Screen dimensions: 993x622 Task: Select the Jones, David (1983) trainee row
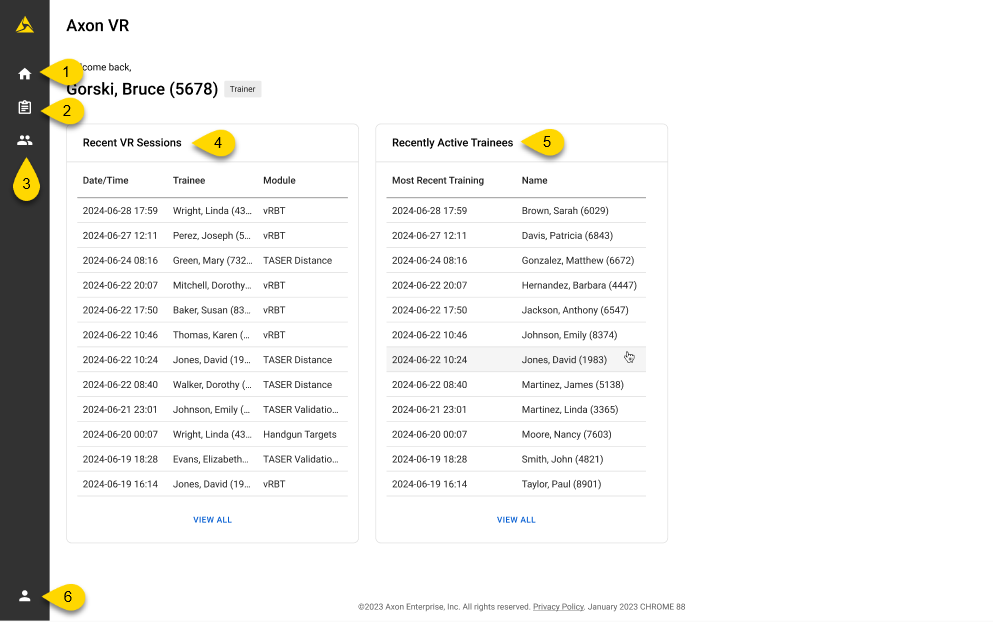(516, 360)
